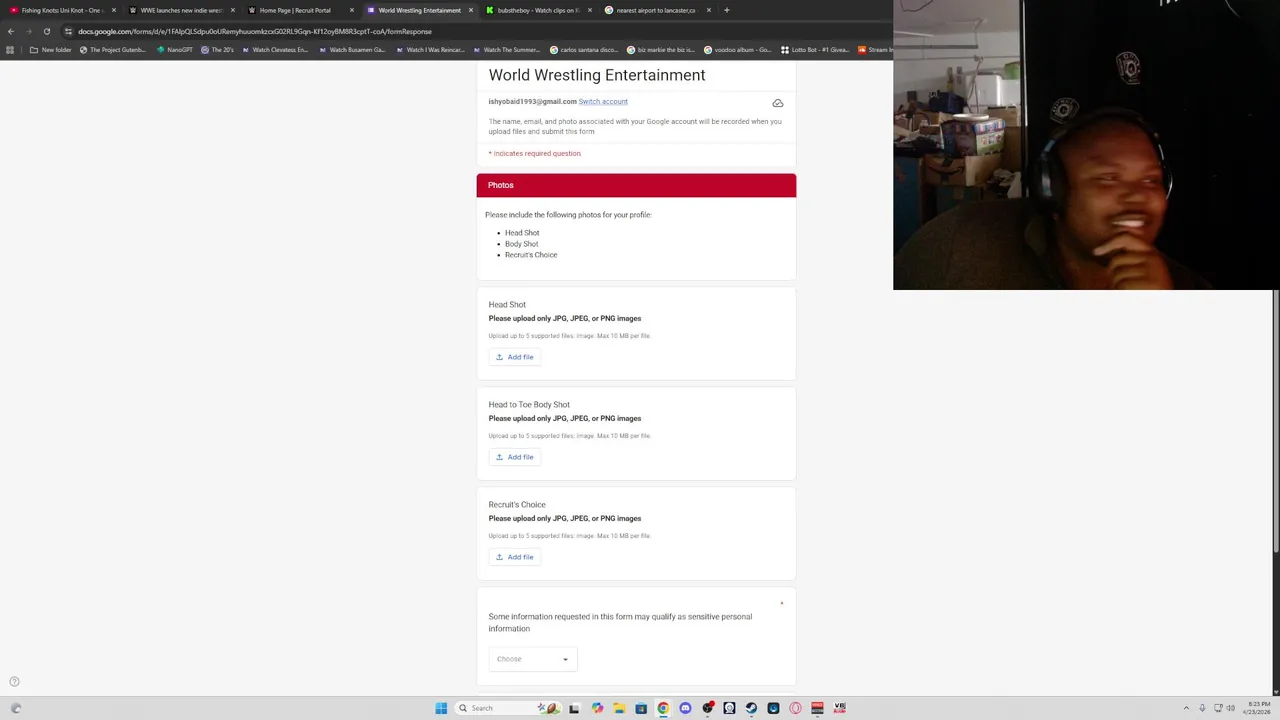Open the VB-Audio app on taskbar
Image resolution: width=1280 pixels, height=720 pixels.
click(840, 708)
